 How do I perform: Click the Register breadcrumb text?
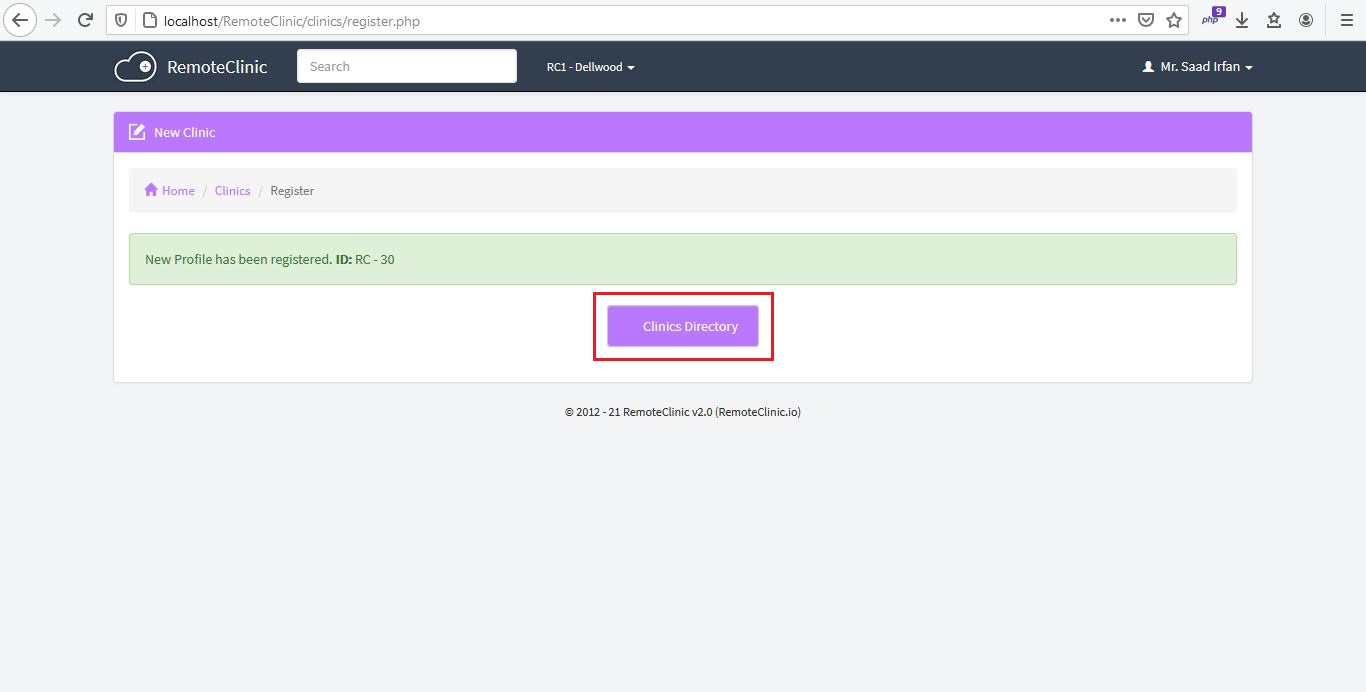pyautogui.click(x=292, y=190)
